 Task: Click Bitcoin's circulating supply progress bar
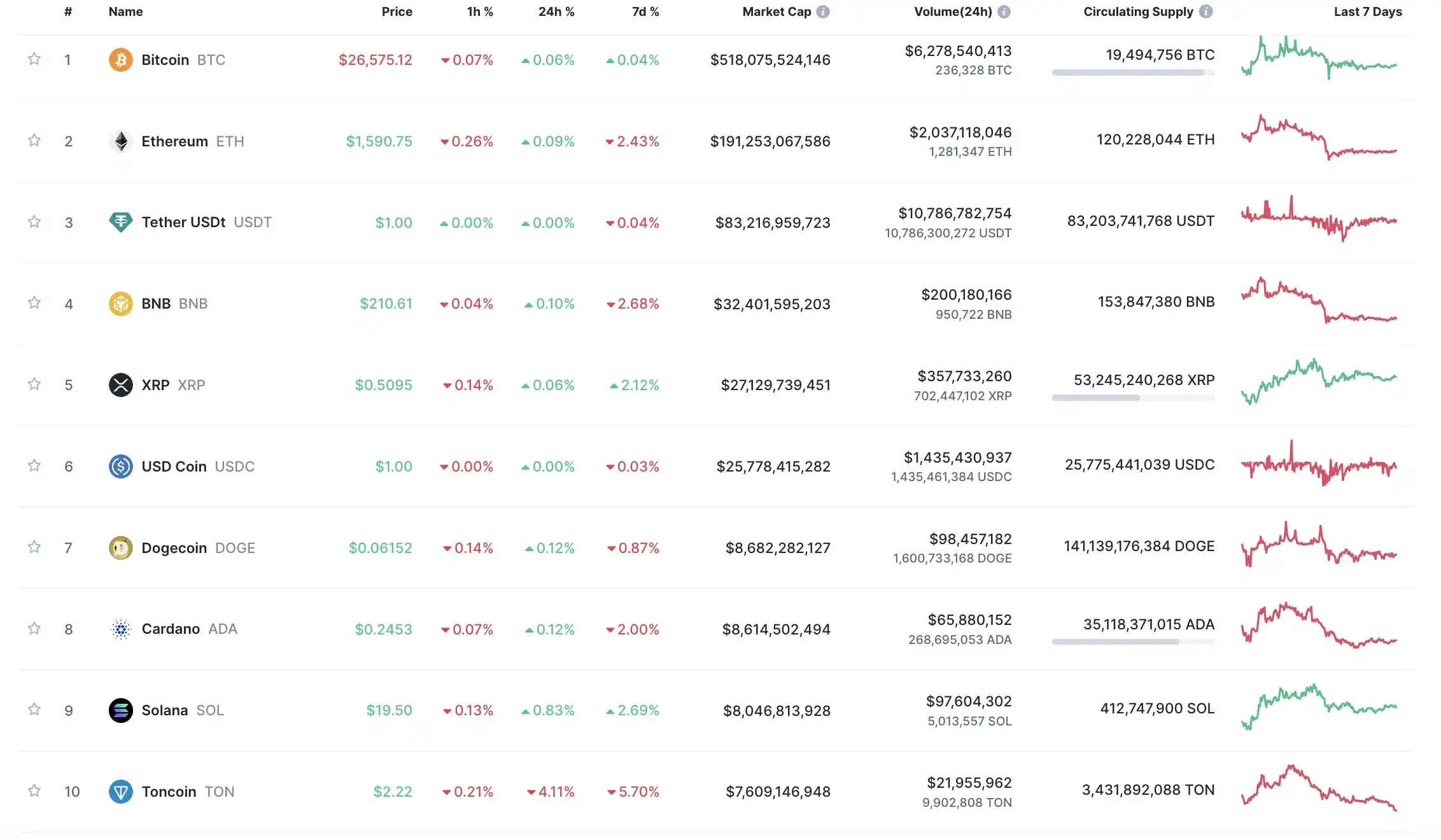pyautogui.click(x=1133, y=73)
